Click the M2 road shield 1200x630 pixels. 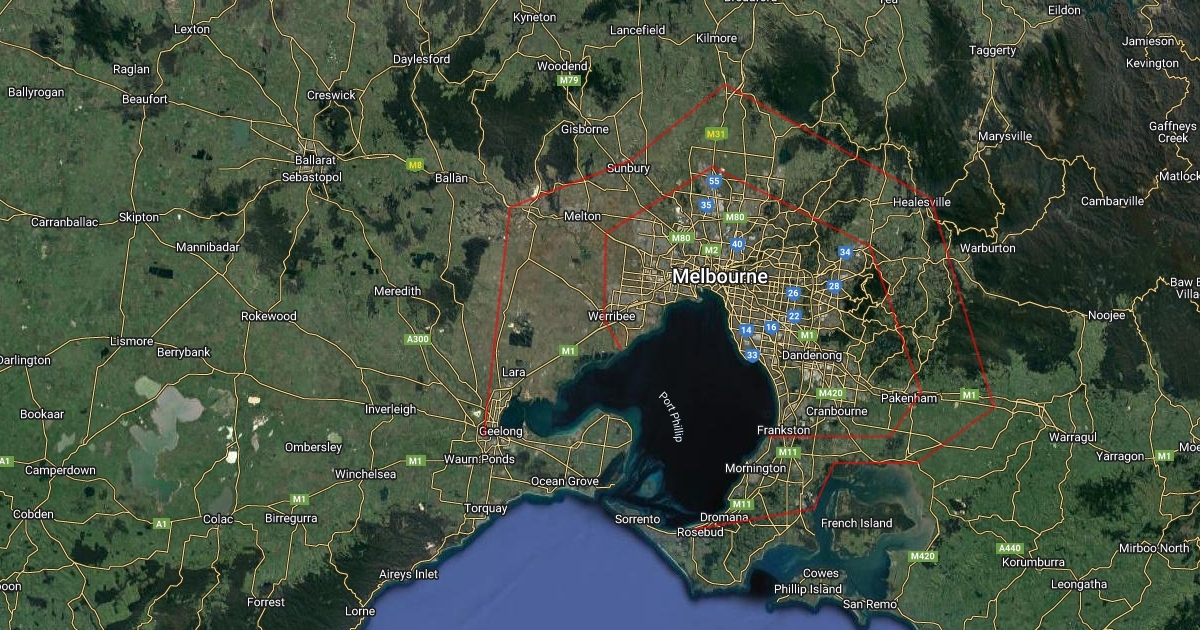[x=711, y=250]
